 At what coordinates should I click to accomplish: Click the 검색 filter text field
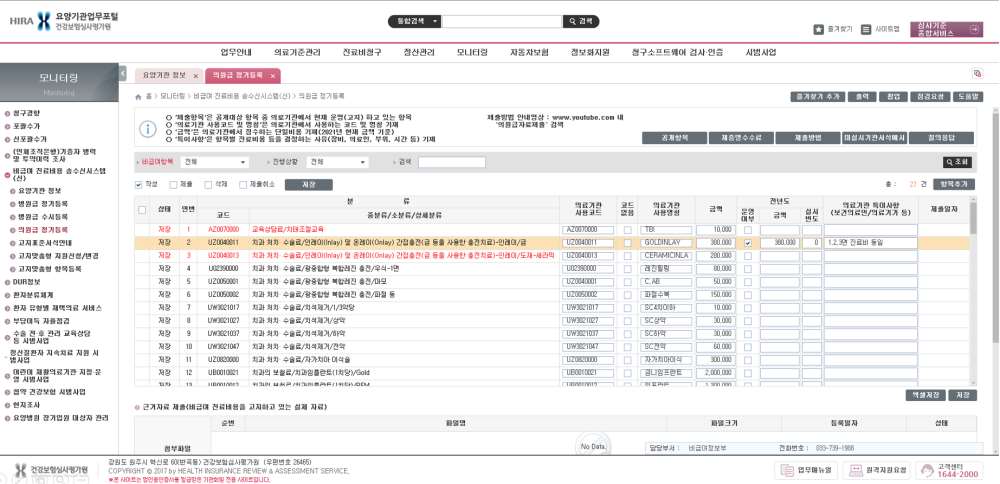452,163
